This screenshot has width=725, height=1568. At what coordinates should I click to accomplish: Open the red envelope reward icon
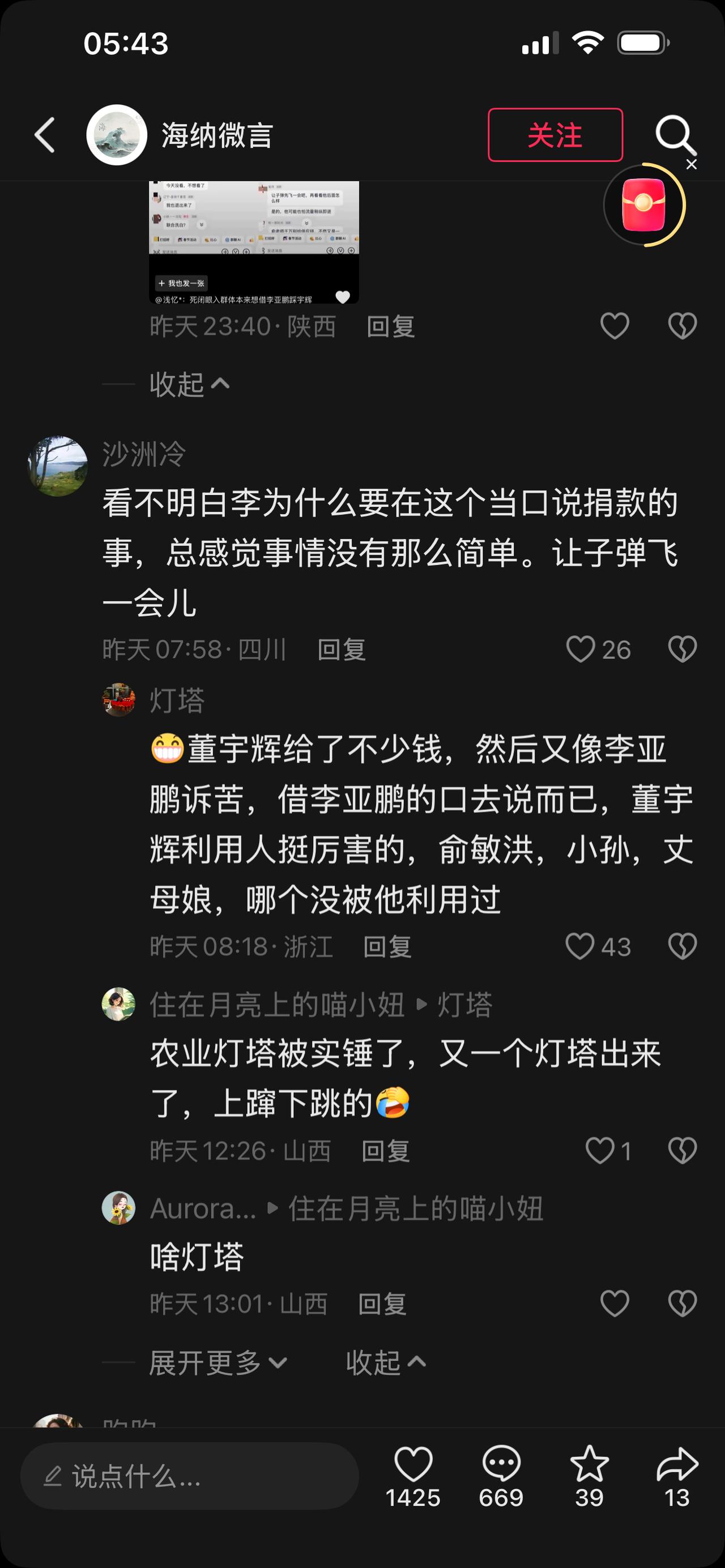[x=644, y=204]
